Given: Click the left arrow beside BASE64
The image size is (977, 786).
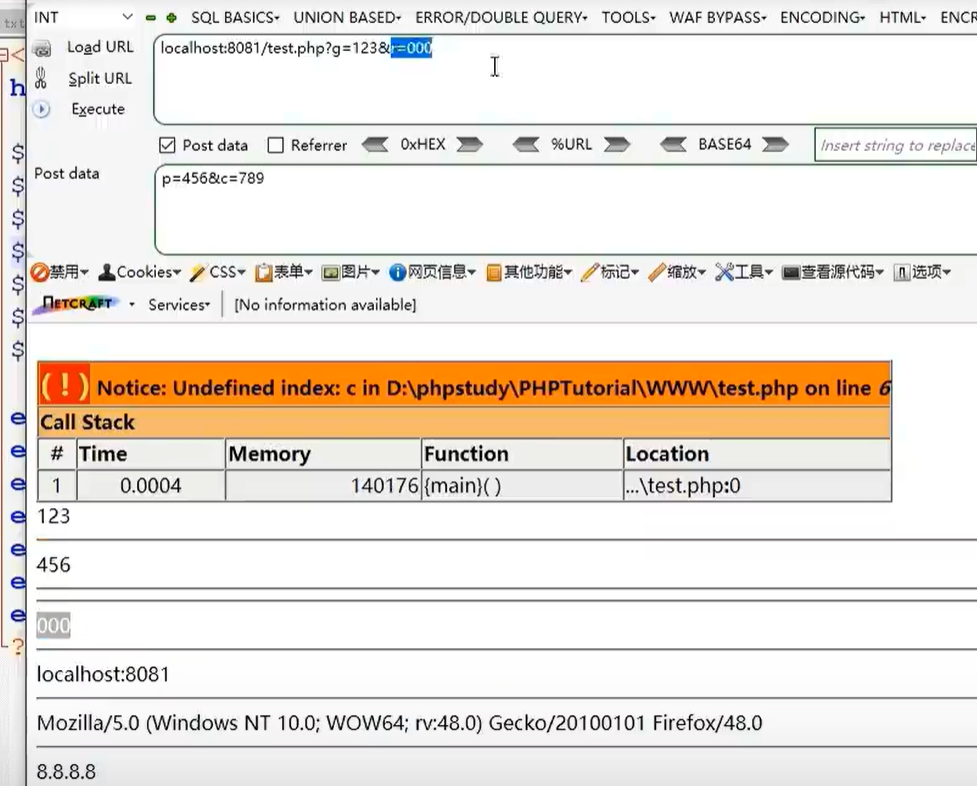Looking at the screenshot, I should [x=673, y=145].
